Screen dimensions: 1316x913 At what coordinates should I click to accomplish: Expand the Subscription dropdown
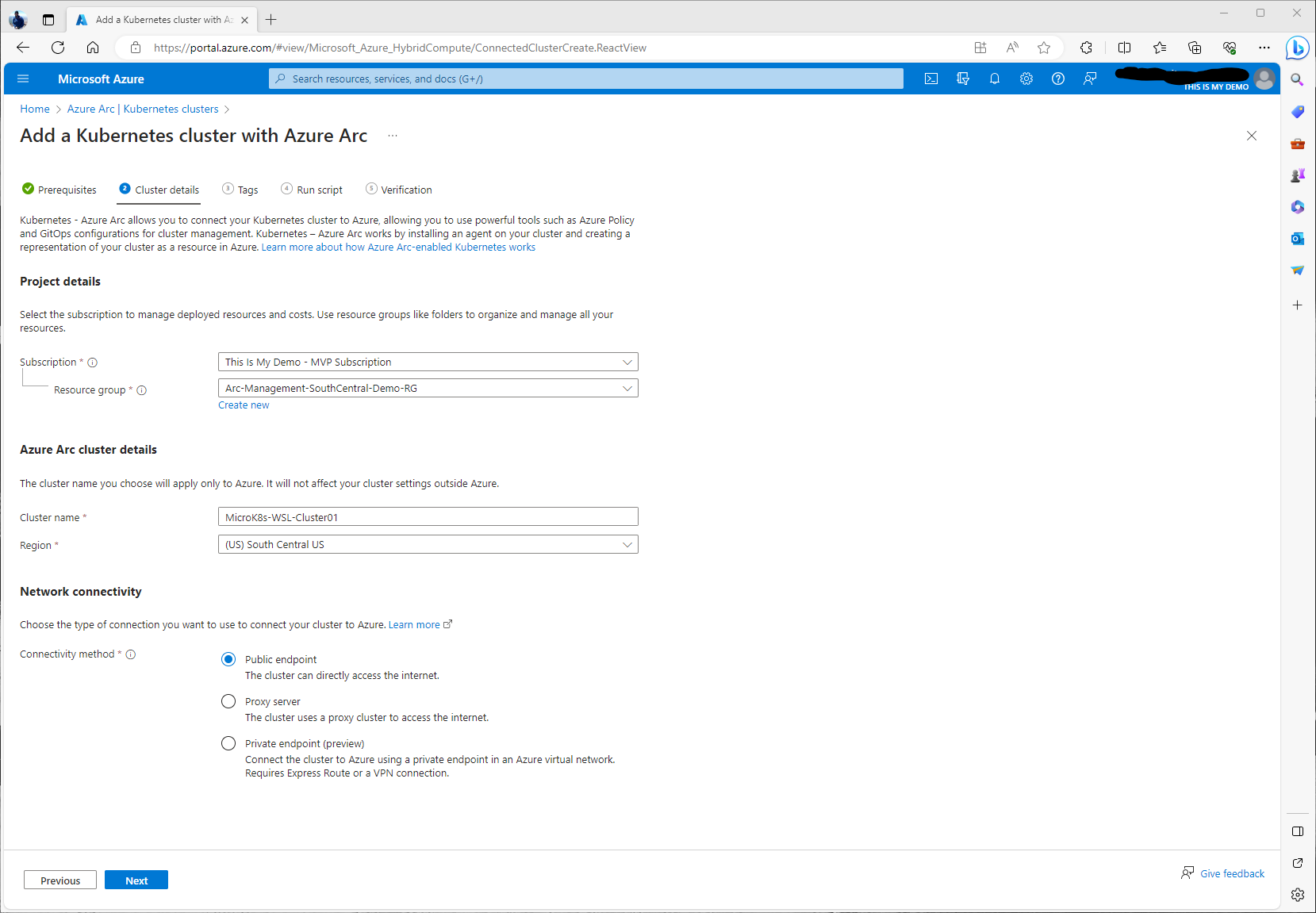tap(428, 362)
